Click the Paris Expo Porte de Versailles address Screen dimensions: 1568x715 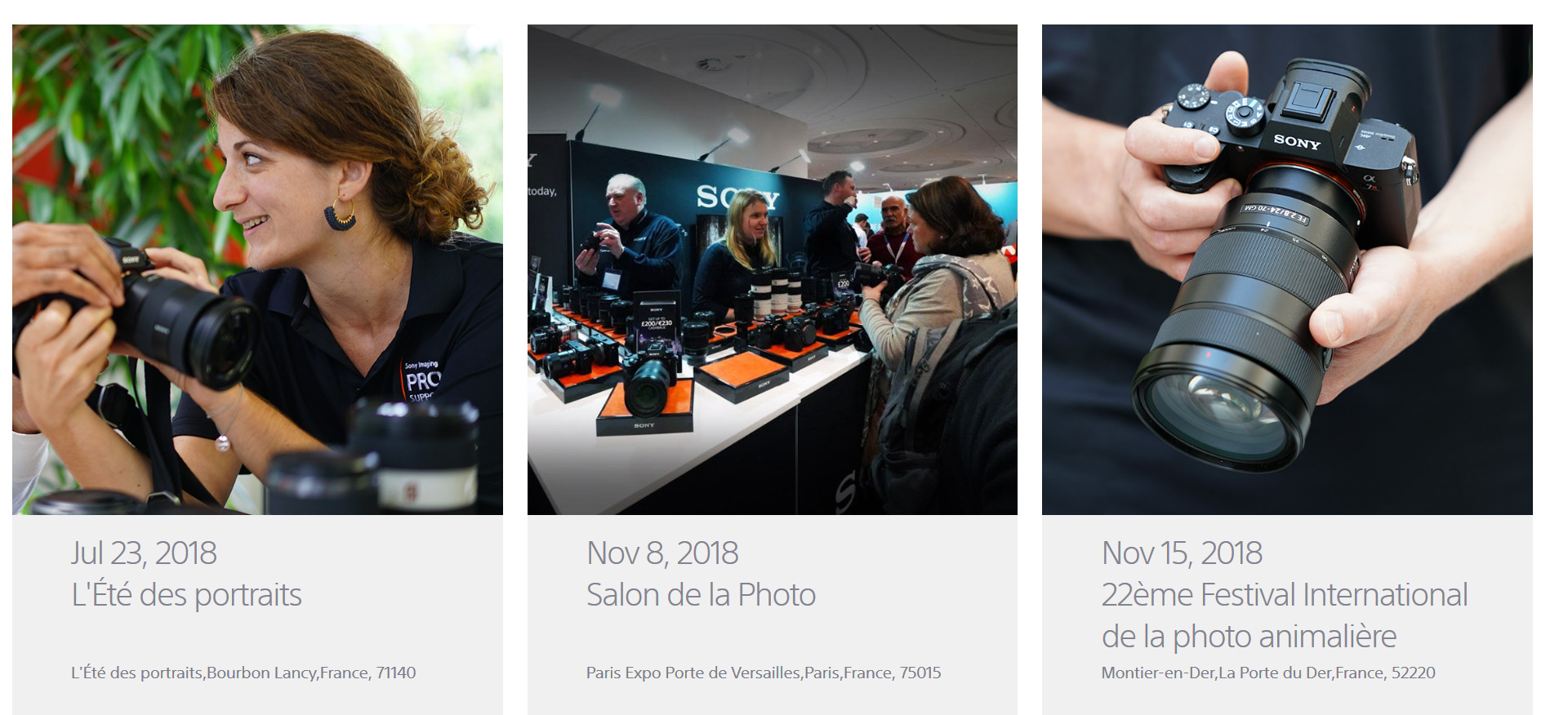point(764,673)
